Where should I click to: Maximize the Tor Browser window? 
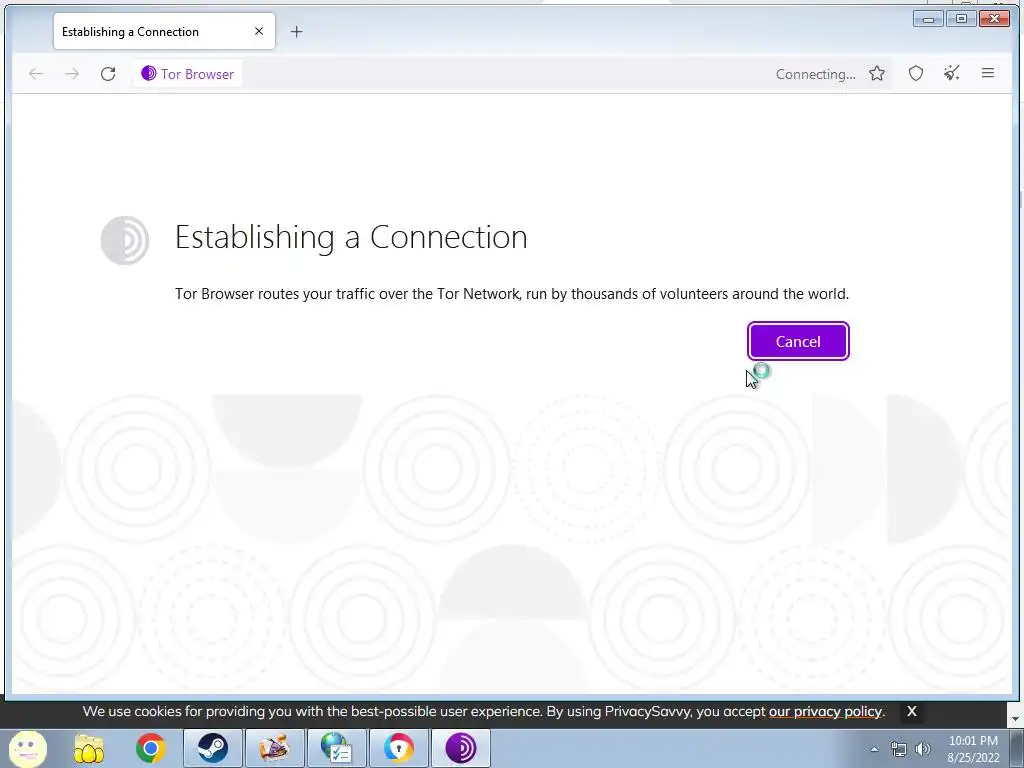[961, 19]
